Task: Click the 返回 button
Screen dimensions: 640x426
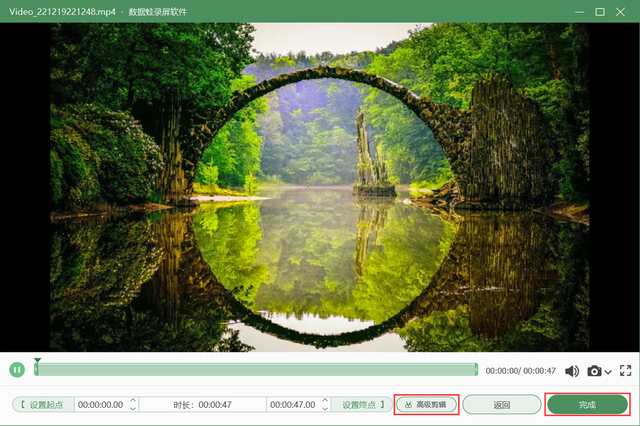Action: pyautogui.click(x=502, y=404)
